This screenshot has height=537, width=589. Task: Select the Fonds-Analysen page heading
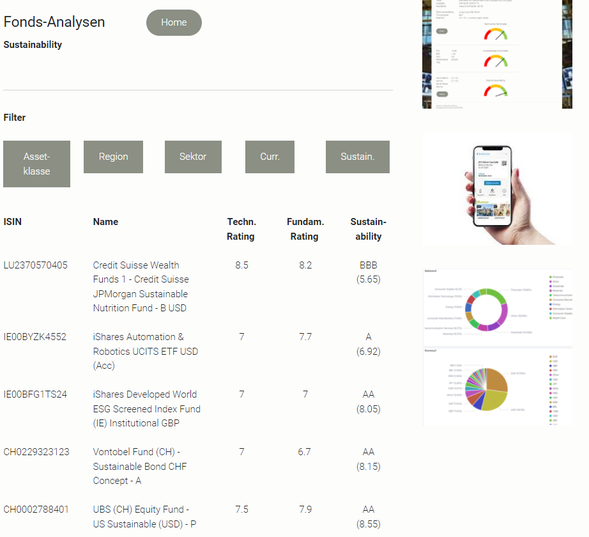[54, 22]
